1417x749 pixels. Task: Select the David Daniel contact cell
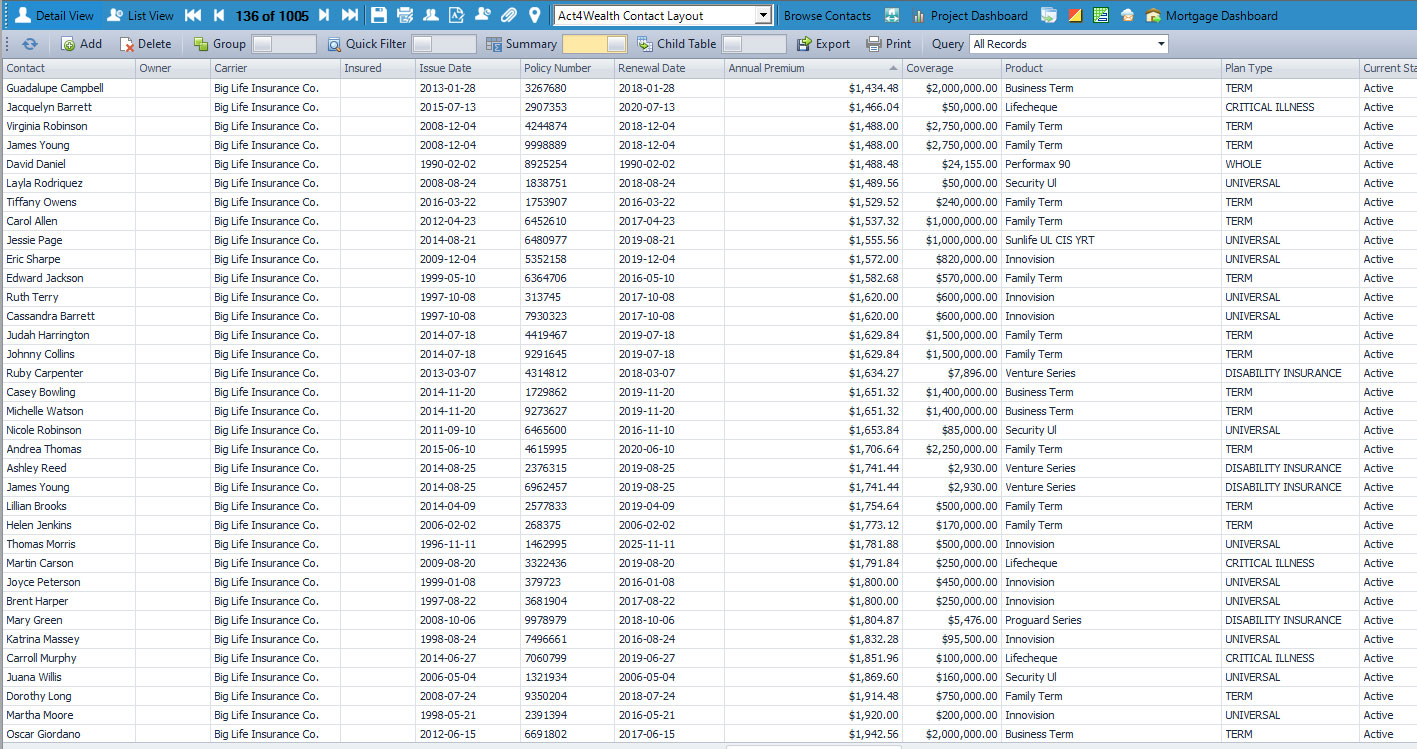[69, 164]
